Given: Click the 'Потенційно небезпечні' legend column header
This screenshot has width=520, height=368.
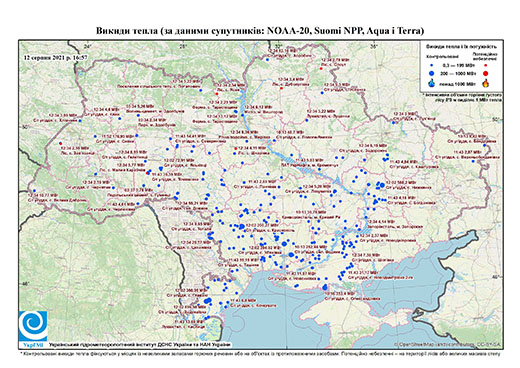Looking at the screenshot, I should pos(485,56).
